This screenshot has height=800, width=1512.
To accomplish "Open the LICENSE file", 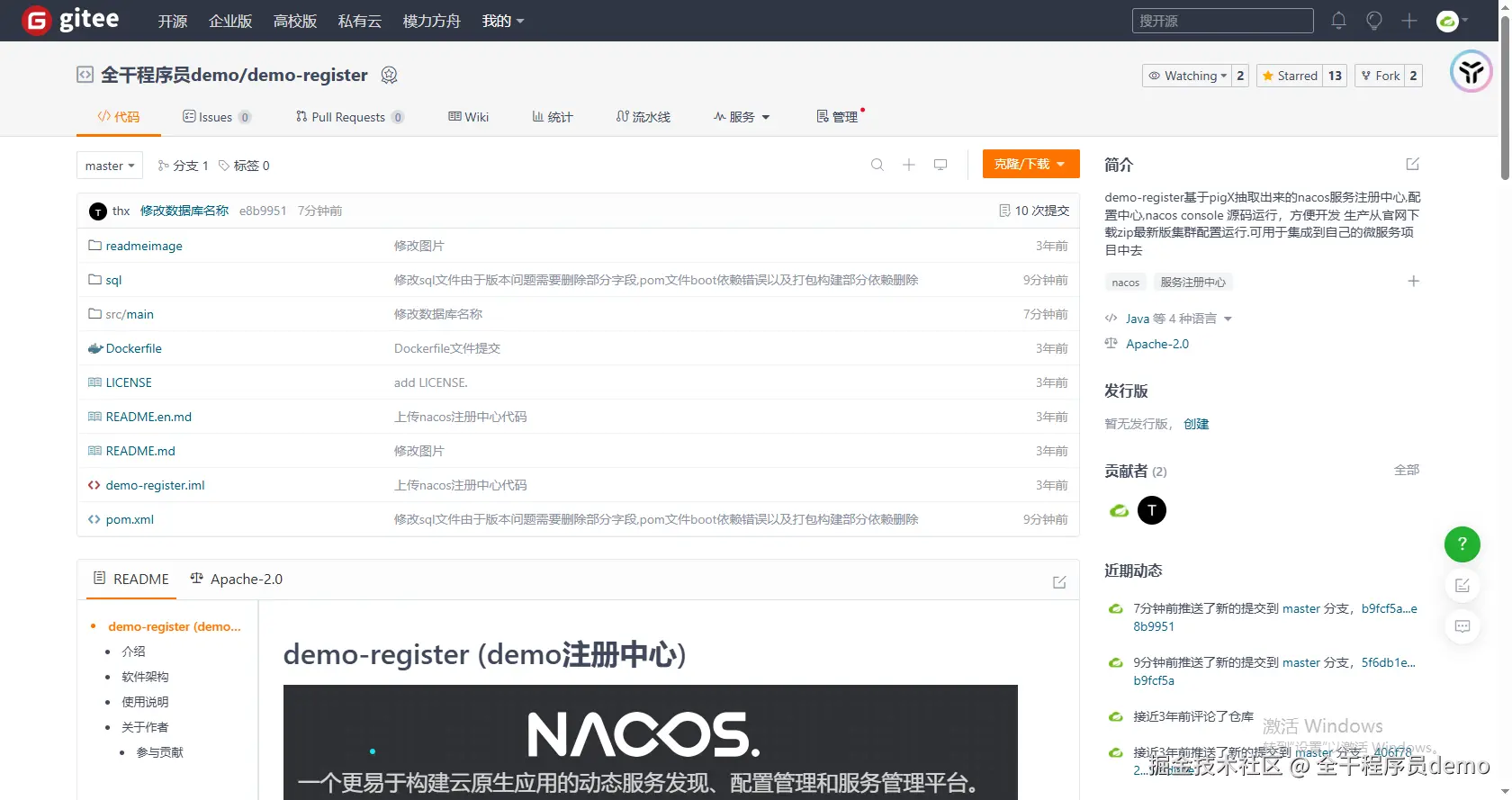I will [x=129, y=382].
